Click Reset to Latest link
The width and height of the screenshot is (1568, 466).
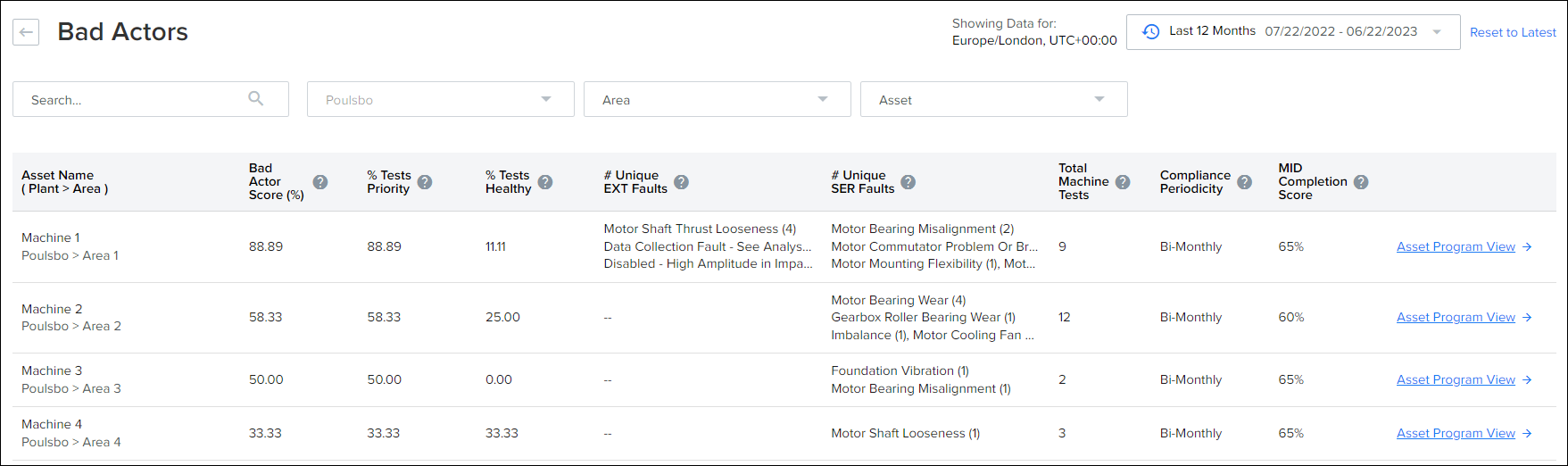pyautogui.click(x=1513, y=32)
